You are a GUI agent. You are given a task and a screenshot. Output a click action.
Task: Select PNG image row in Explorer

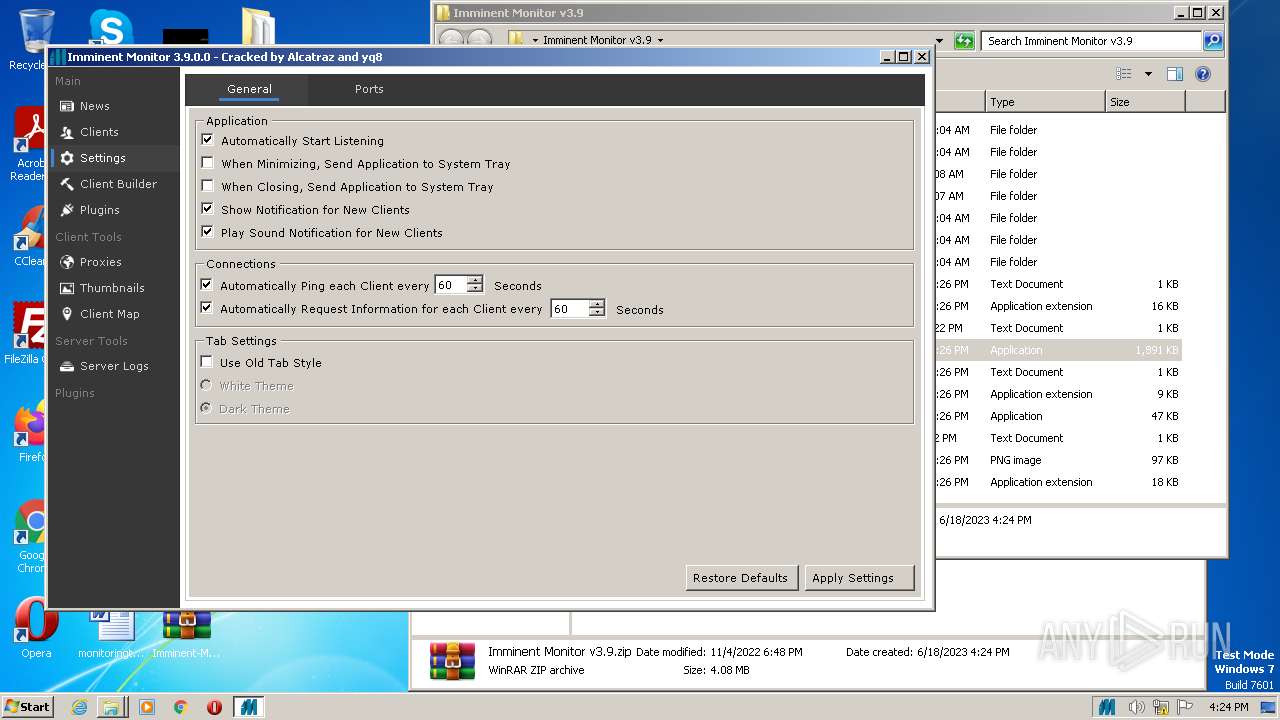click(1058, 460)
